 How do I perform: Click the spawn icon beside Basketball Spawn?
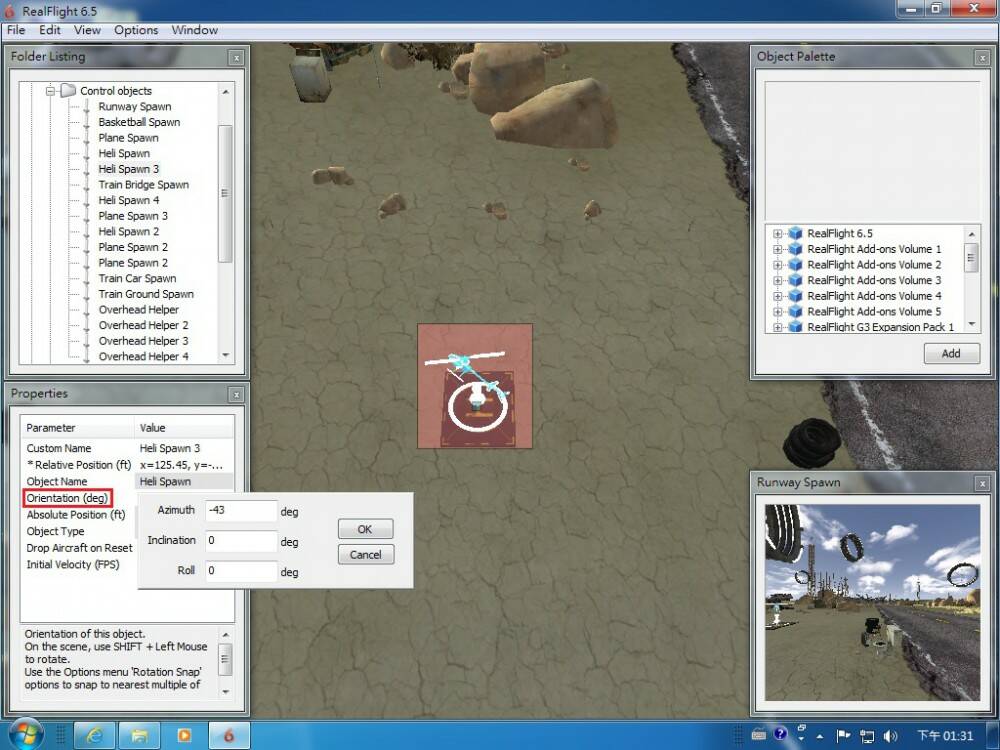[87, 122]
